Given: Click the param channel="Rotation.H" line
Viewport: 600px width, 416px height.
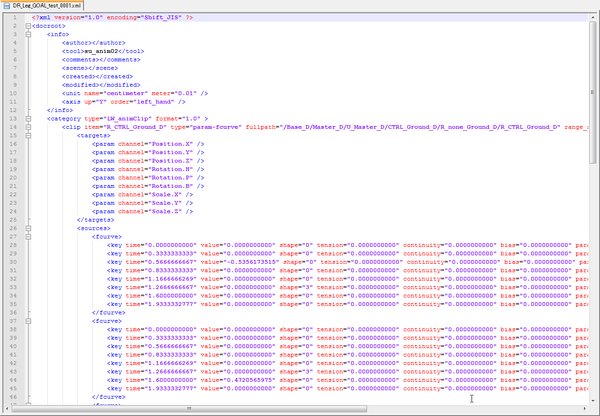Looking at the screenshot, I should [148, 169].
